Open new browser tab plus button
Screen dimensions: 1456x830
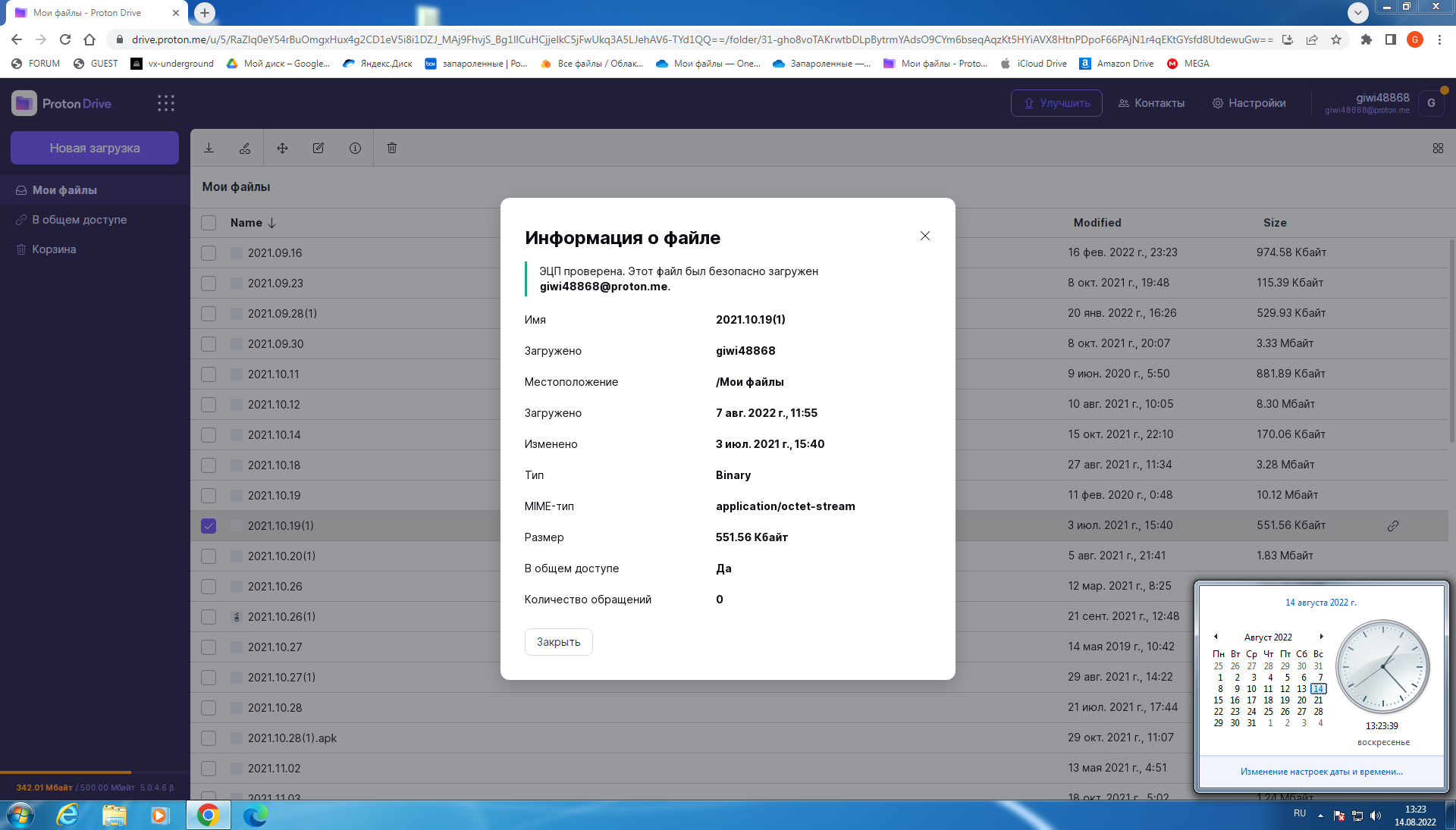[x=205, y=12]
